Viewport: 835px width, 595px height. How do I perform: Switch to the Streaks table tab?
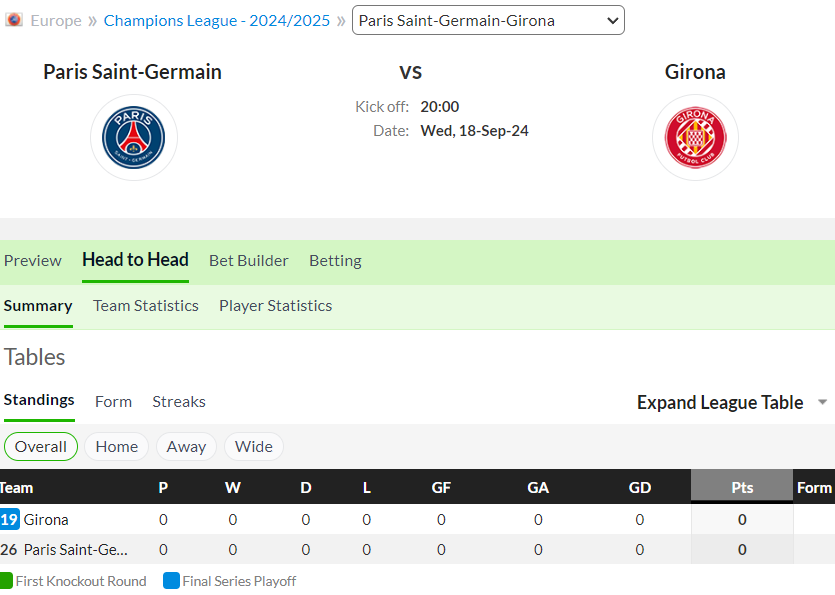pos(179,402)
